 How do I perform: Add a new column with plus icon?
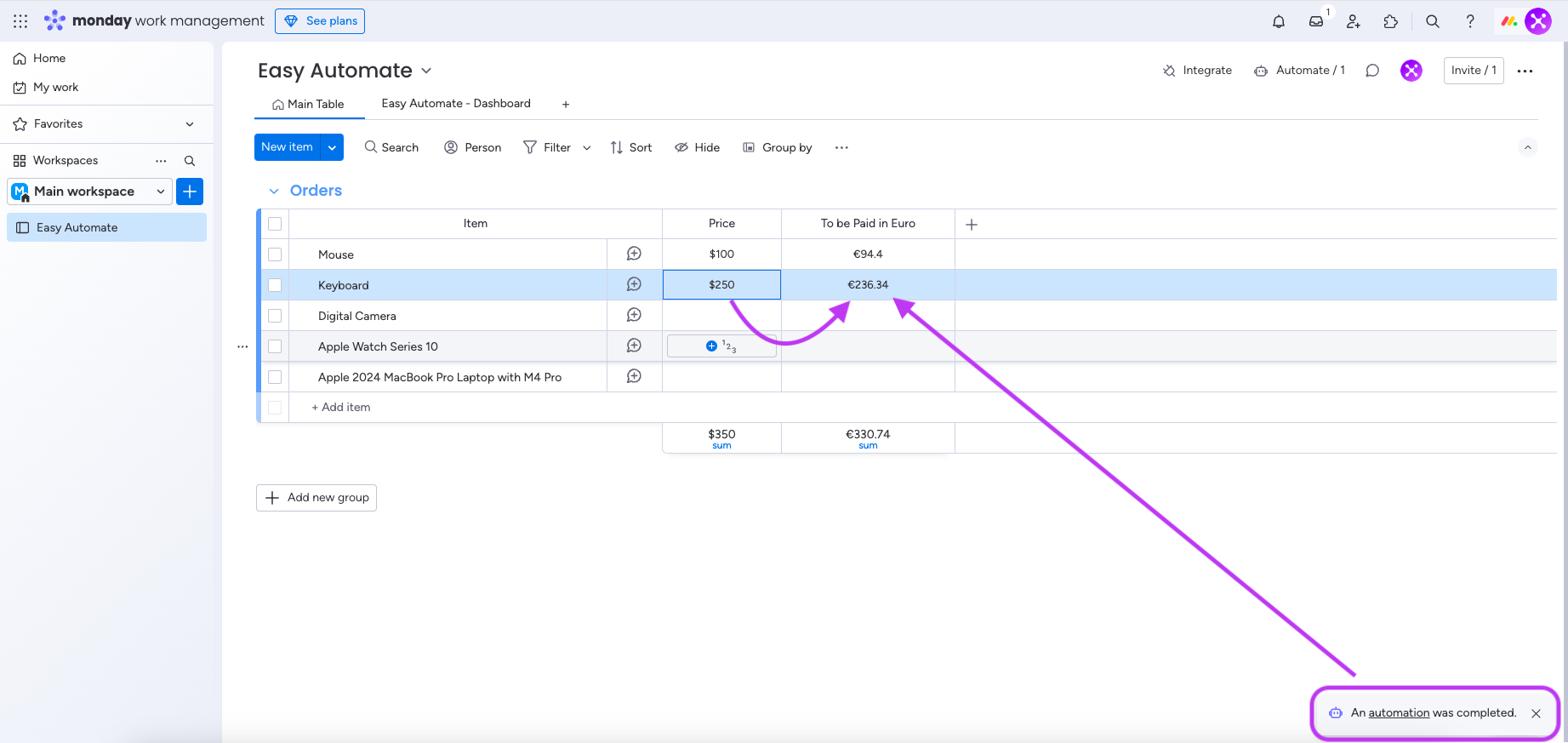pos(971,225)
